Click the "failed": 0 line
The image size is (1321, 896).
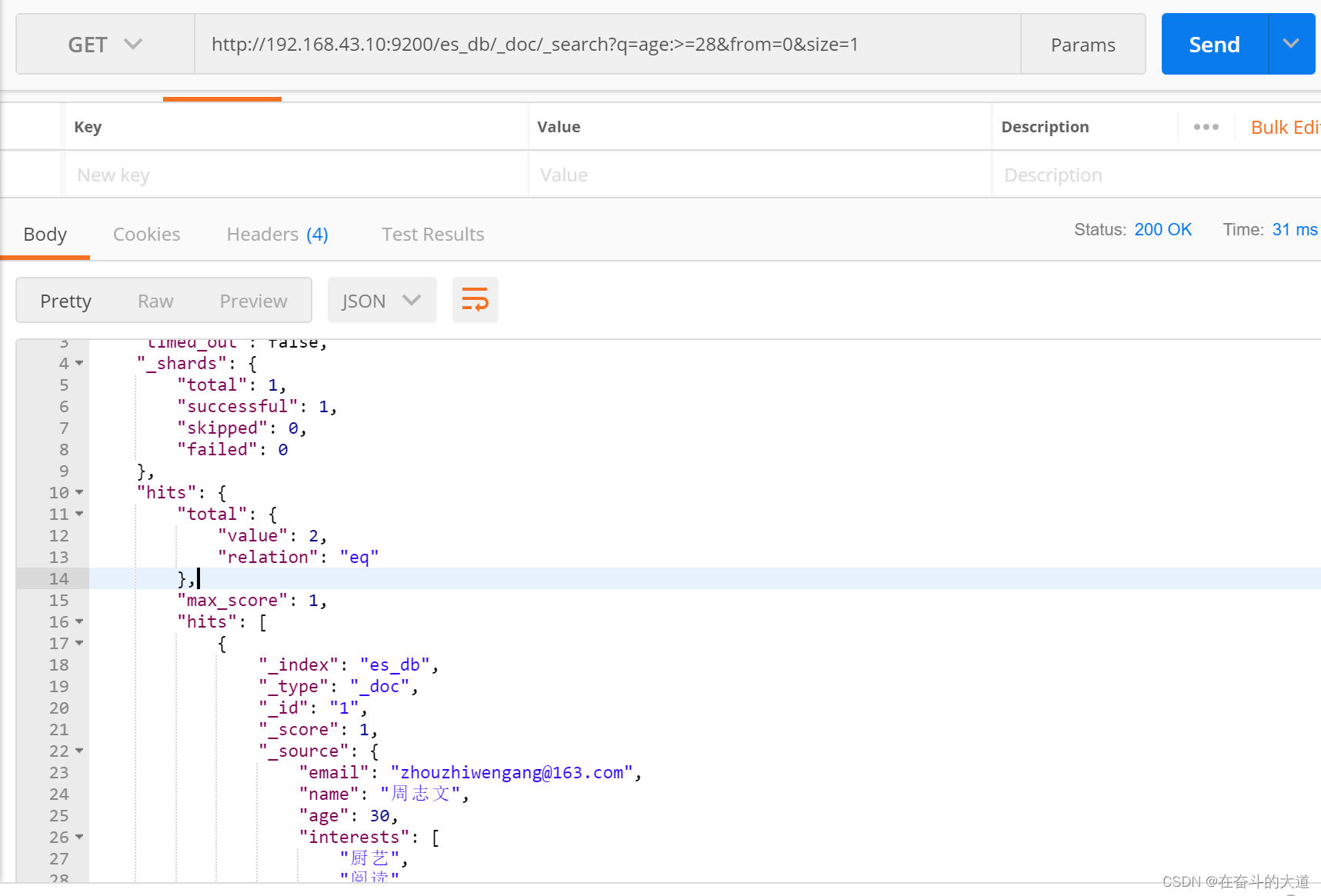[232, 449]
